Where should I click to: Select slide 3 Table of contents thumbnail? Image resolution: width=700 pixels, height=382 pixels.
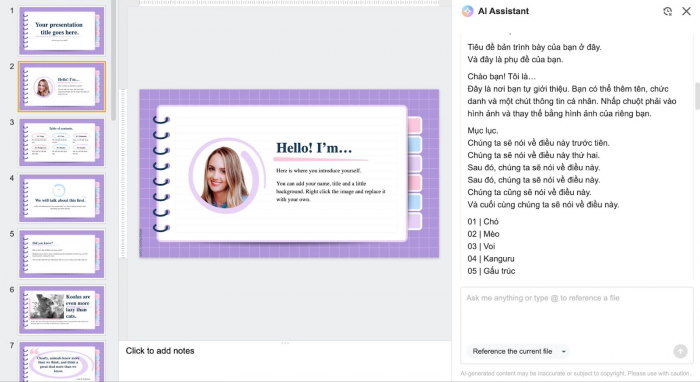tap(62, 142)
